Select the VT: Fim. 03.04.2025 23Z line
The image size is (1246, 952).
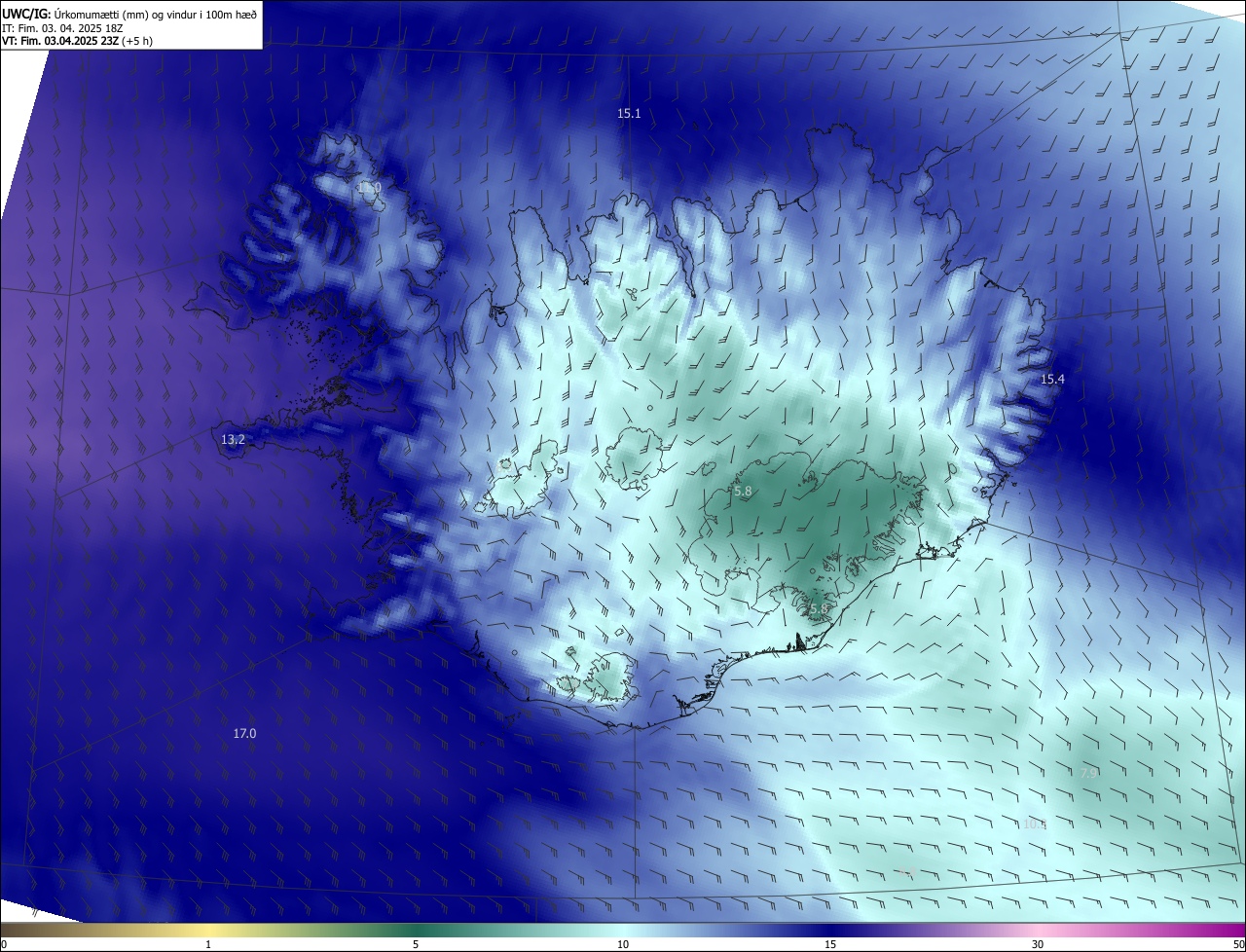pyautogui.click(x=77, y=41)
